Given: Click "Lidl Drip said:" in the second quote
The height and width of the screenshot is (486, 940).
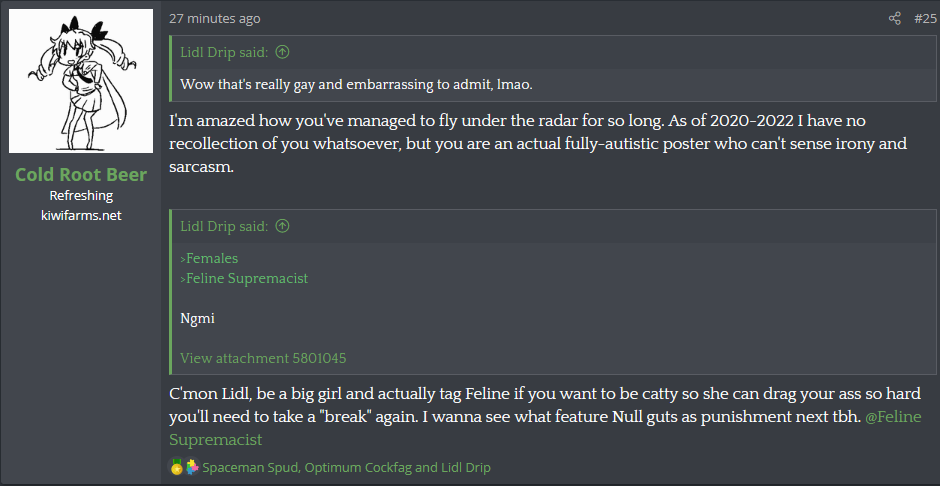Looking at the screenshot, I should point(224,227).
